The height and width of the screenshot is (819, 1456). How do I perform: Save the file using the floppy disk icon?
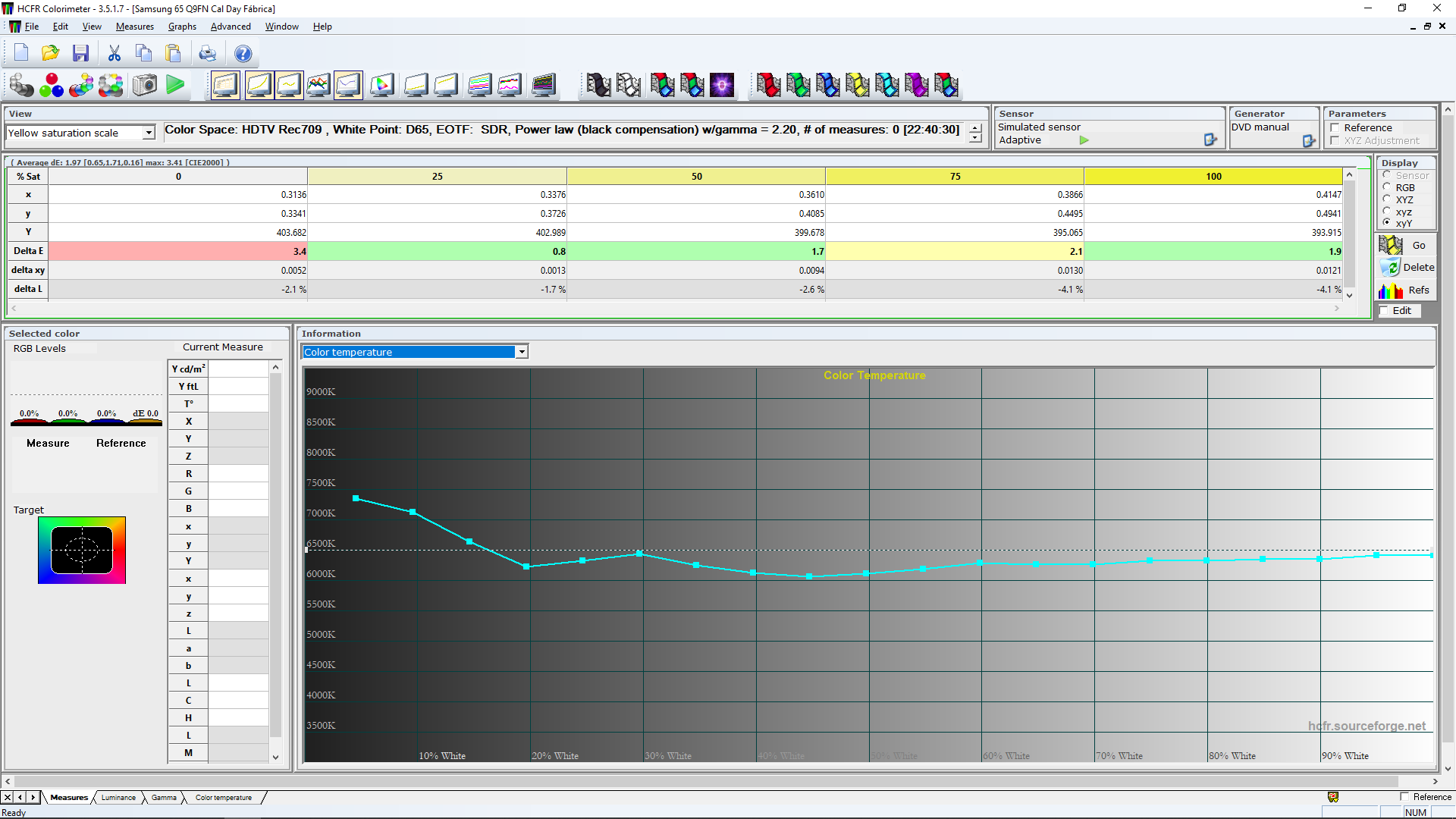point(80,53)
